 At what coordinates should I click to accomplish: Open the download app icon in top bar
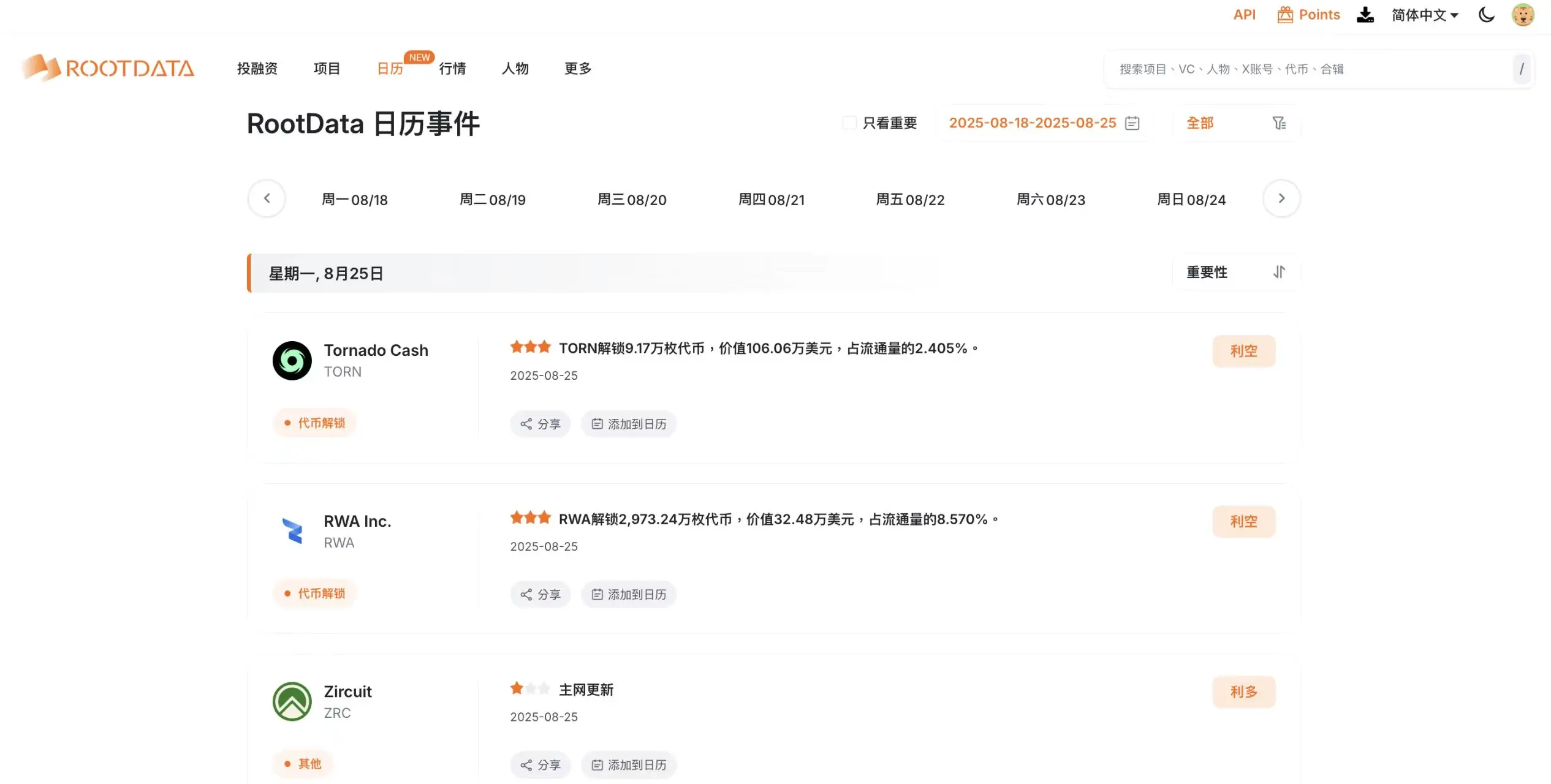click(x=1365, y=14)
